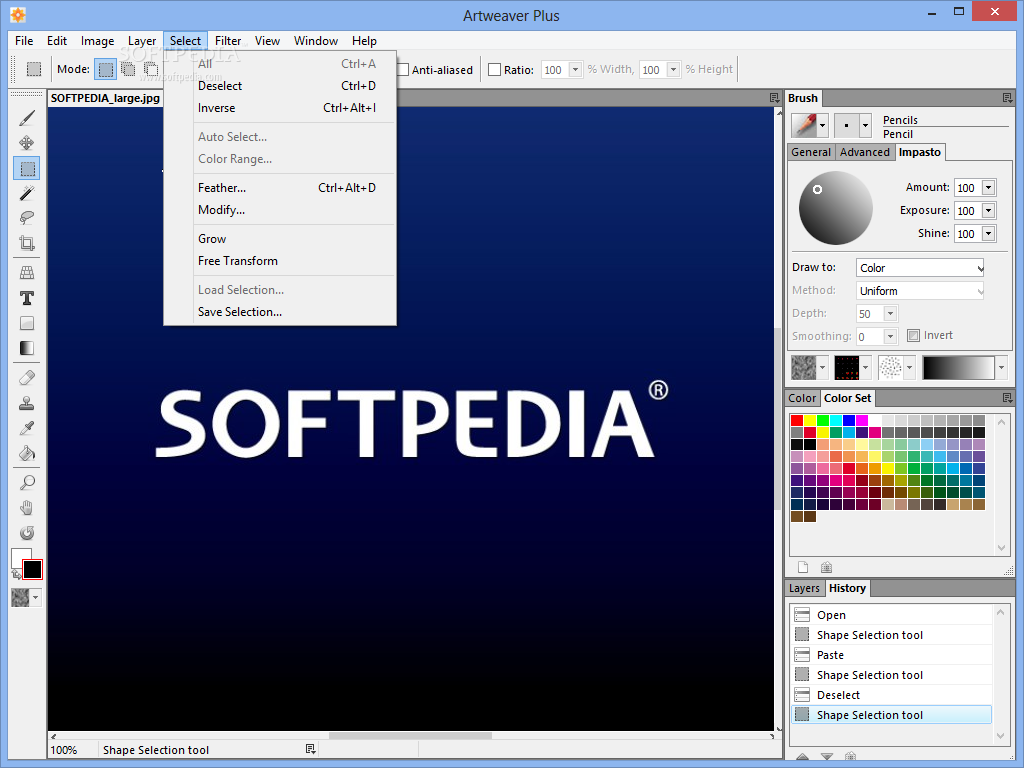Switch to the General brush tab
Viewport: 1024px width, 768px height.
coord(811,152)
